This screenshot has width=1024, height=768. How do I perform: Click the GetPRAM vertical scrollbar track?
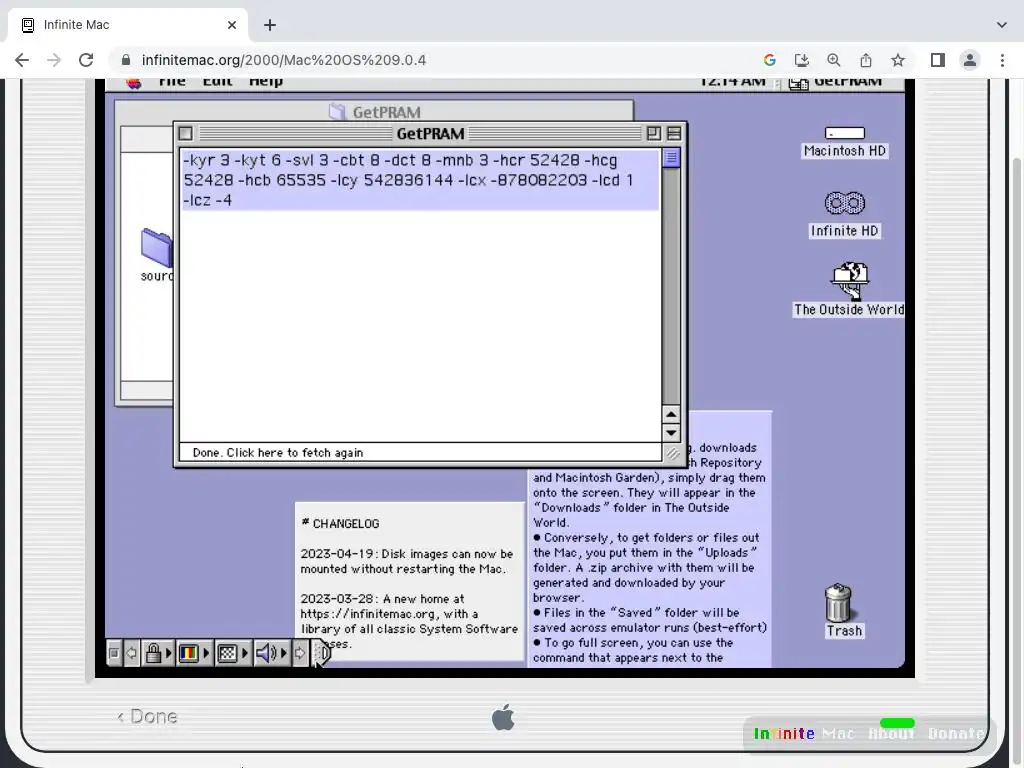671,286
